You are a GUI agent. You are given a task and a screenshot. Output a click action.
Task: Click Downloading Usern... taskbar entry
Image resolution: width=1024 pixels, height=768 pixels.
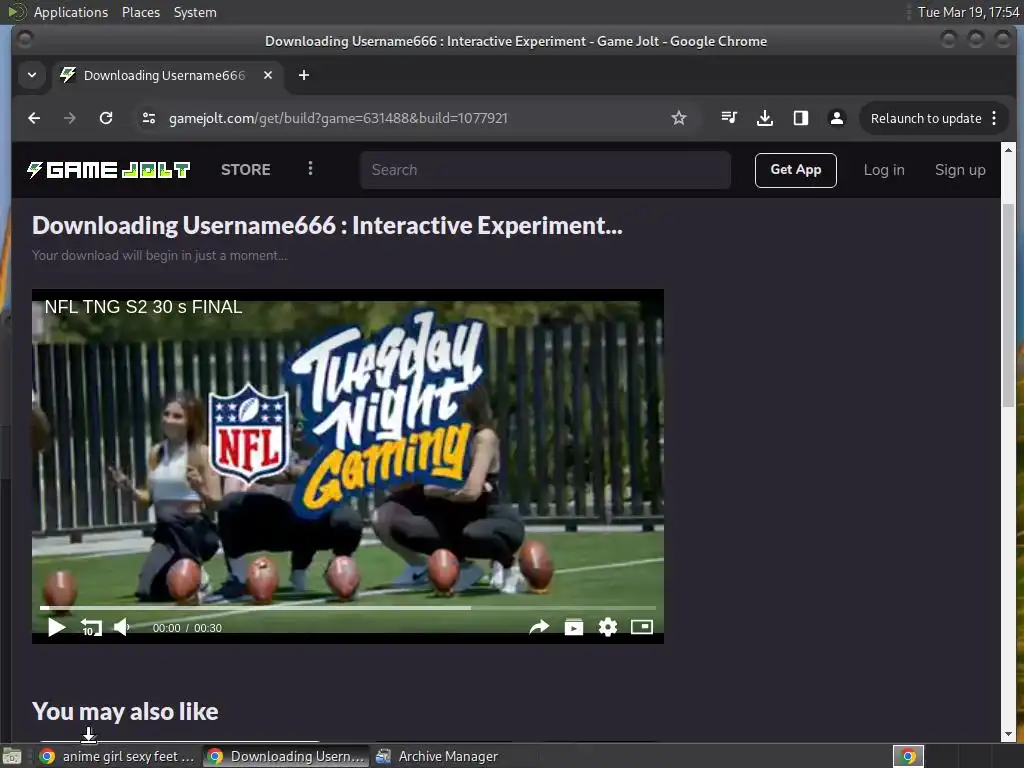click(x=286, y=756)
